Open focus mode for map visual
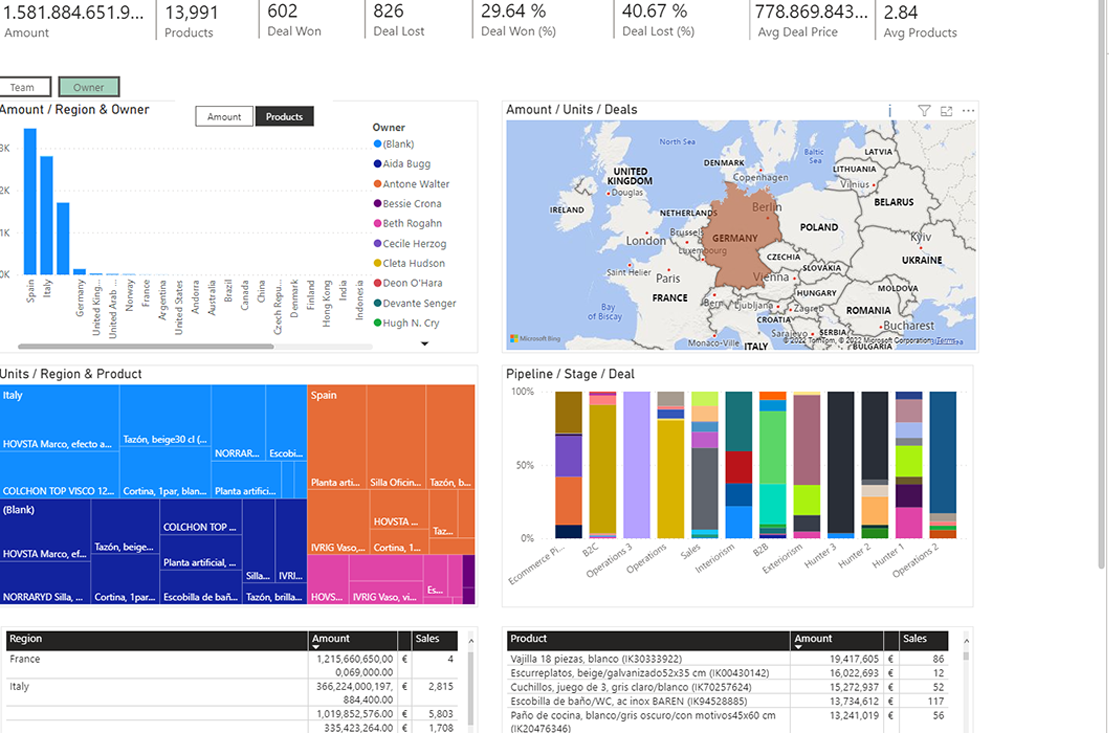The height and width of the screenshot is (733, 1109). point(946,110)
